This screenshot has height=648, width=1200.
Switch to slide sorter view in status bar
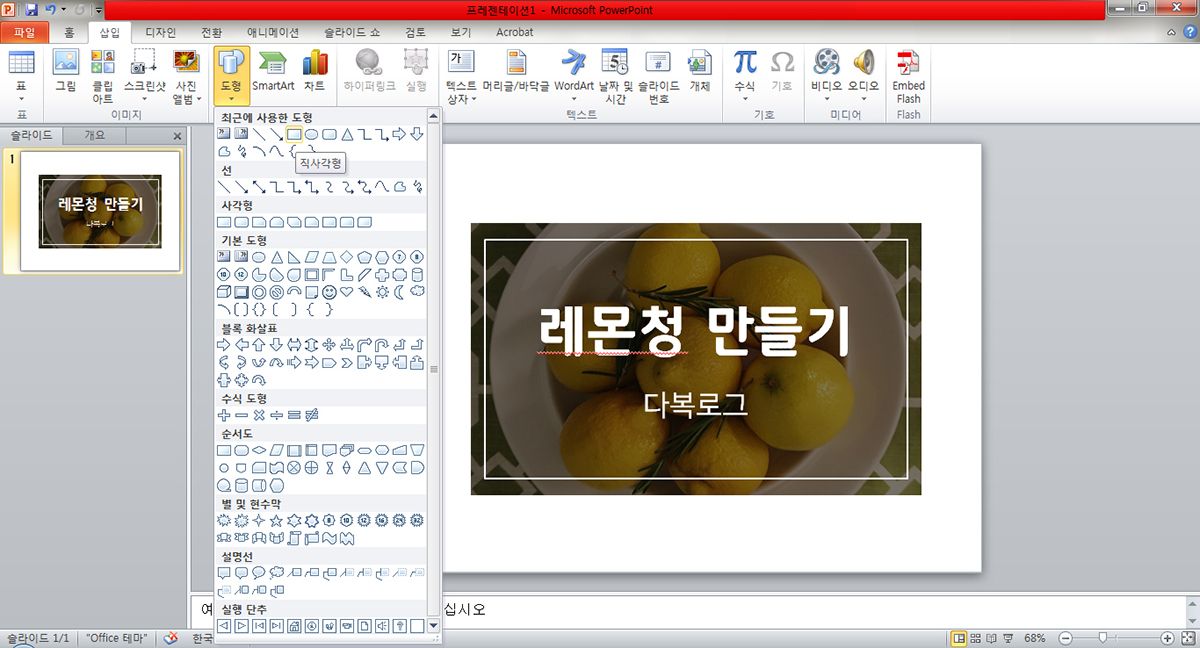point(976,638)
